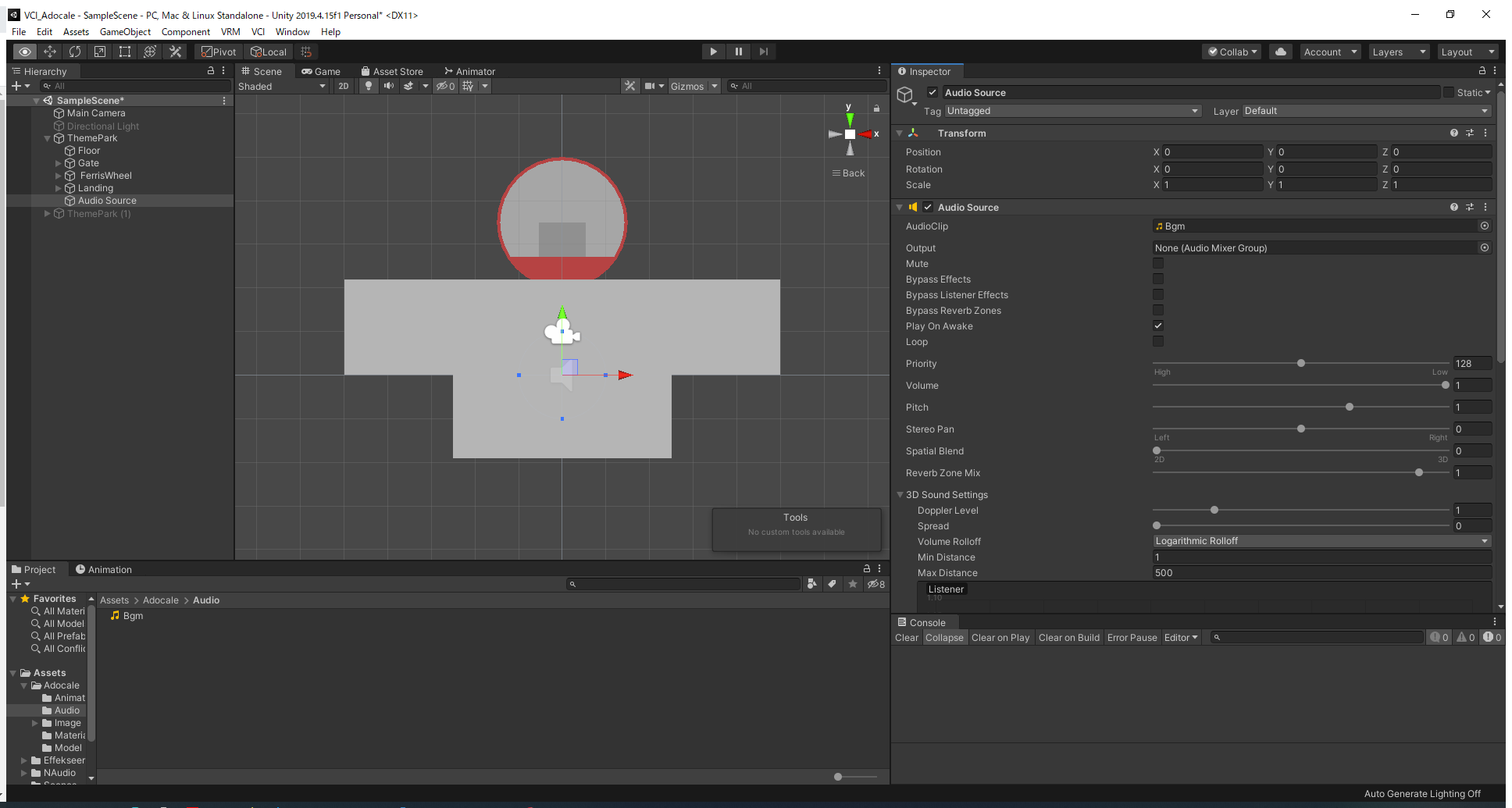1512x808 pixels.
Task: Uncheck Play On Awake
Action: (1158, 326)
